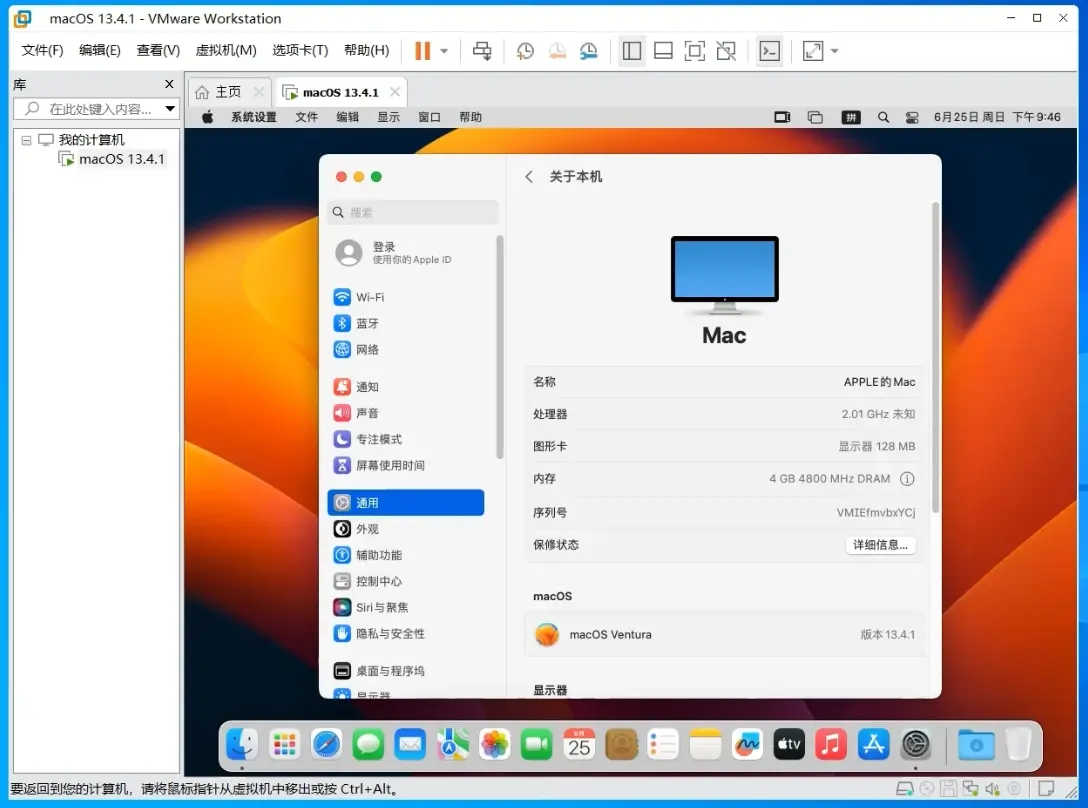Click the Spotlight search icon

[x=883, y=117]
